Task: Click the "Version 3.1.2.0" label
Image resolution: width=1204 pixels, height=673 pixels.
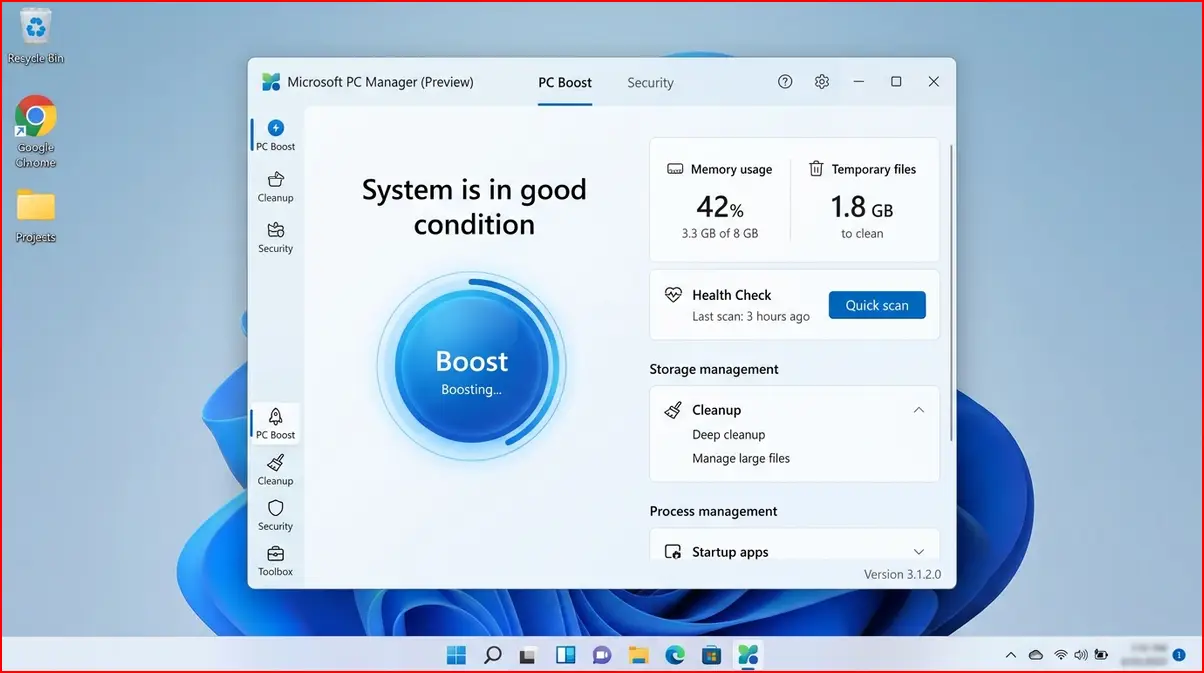Action: coord(902,575)
